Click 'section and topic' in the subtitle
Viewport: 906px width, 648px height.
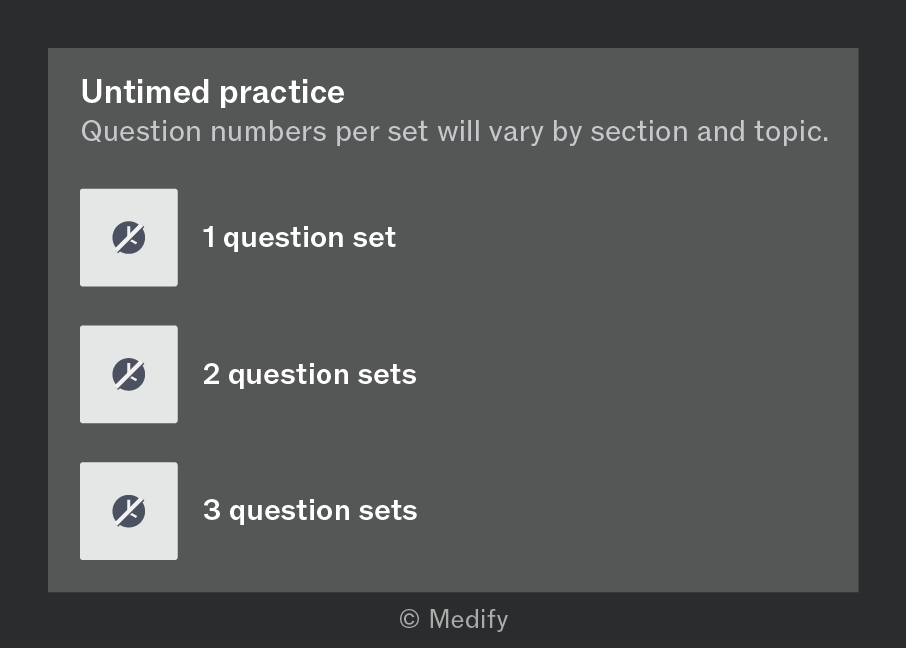pos(710,132)
